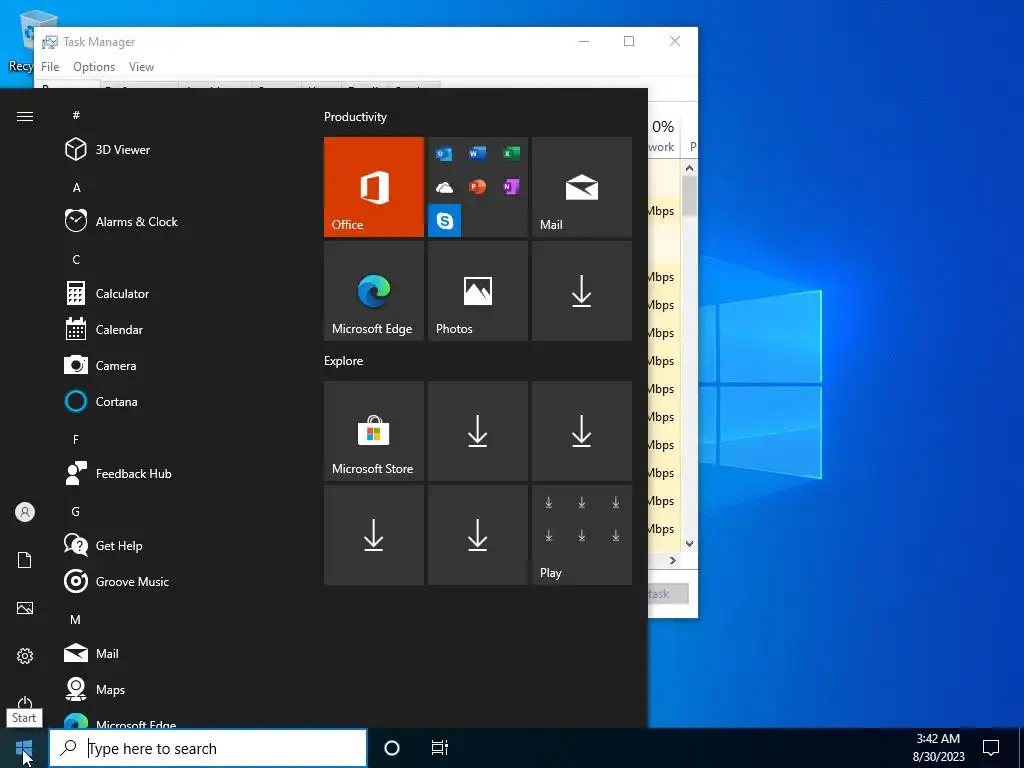
Task: Click the Skype icon in the Office folder tile
Action: pyautogui.click(x=445, y=221)
